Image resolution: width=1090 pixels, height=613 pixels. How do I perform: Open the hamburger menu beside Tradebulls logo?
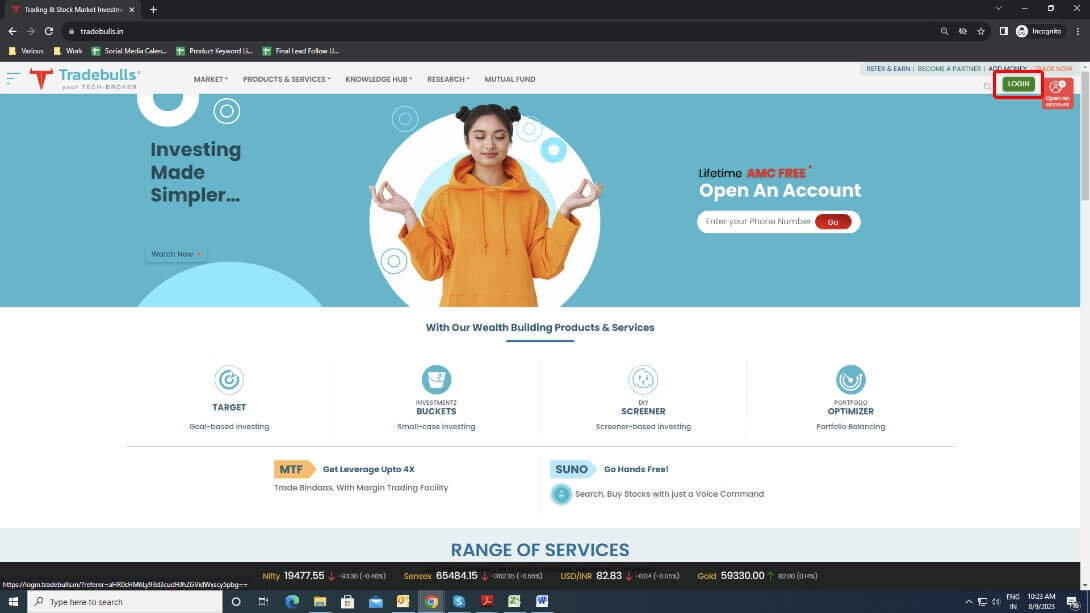[x=13, y=77]
